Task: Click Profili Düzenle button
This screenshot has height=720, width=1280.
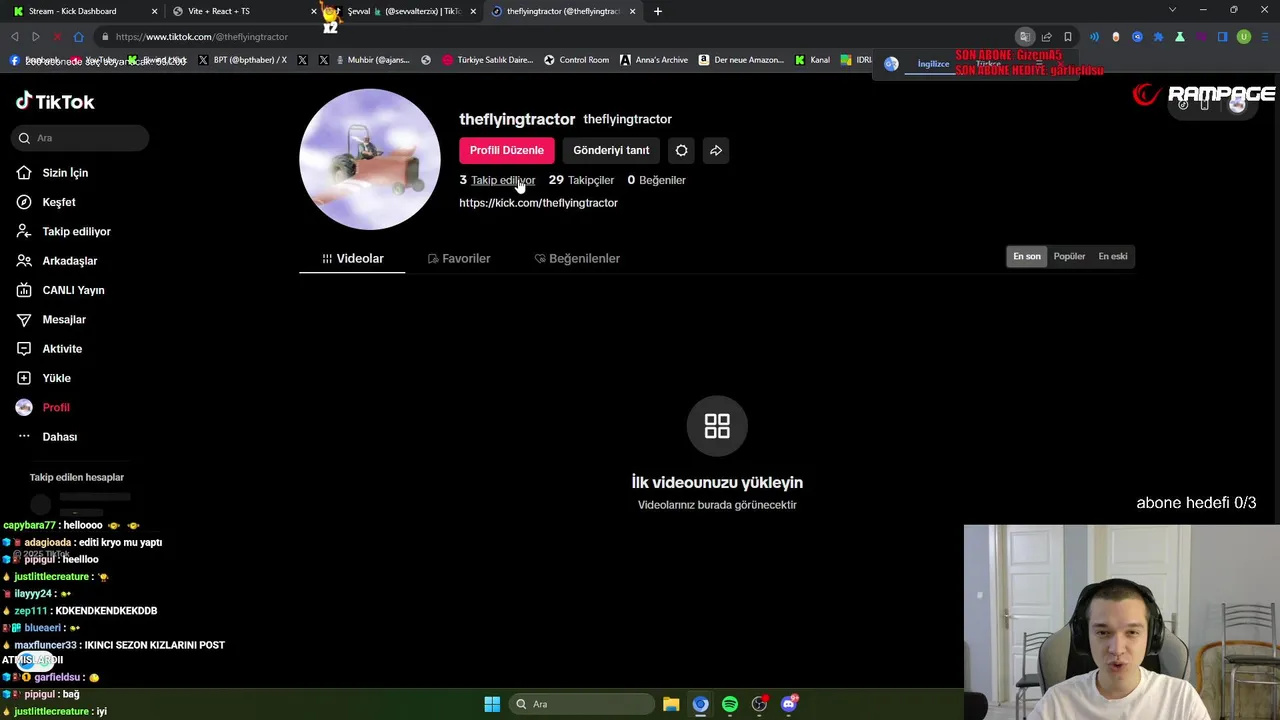Action: pos(507,150)
